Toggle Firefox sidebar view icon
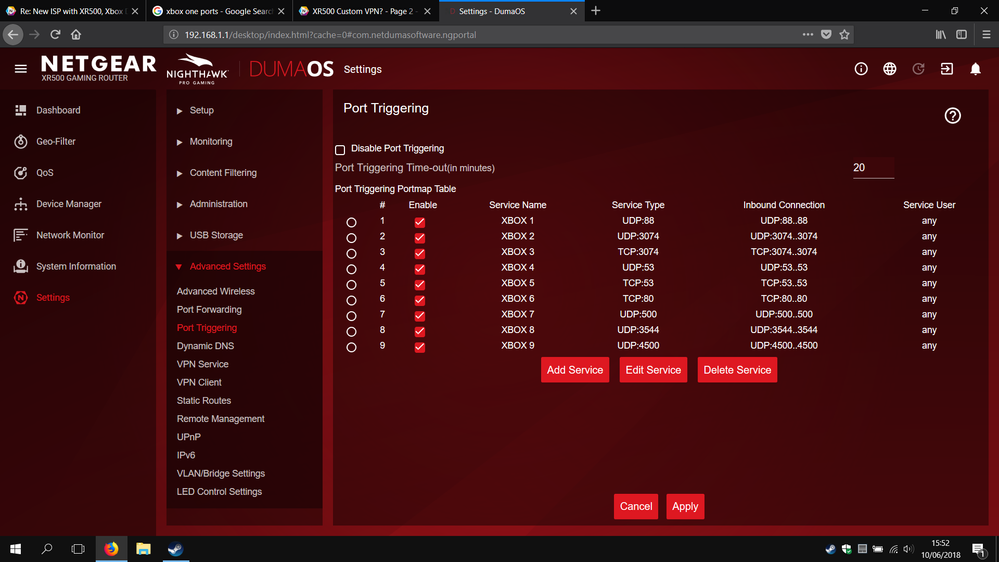The image size is (999, 562). click(961, 34)
